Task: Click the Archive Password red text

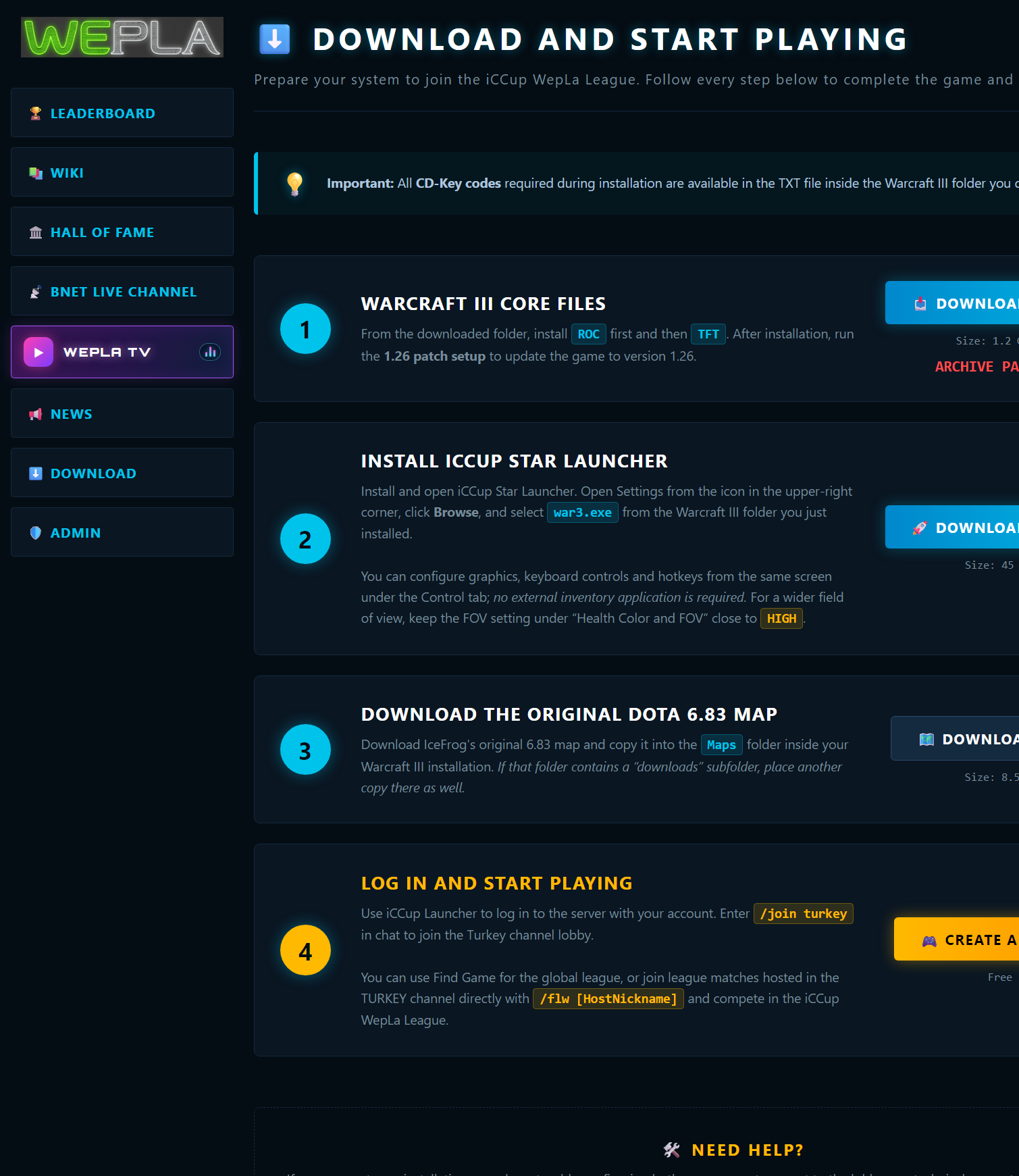Action: [976, 367]
